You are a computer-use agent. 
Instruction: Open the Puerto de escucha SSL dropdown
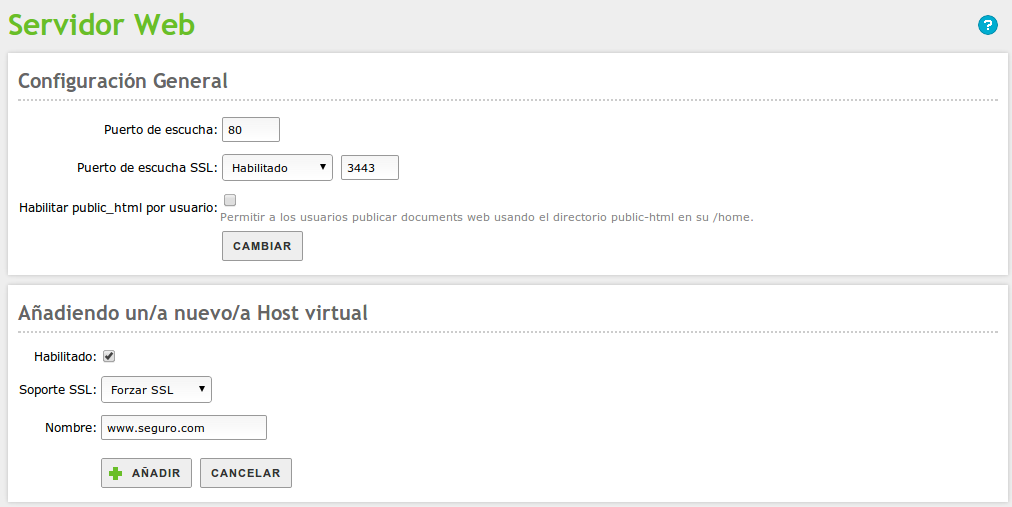point(278,168)
